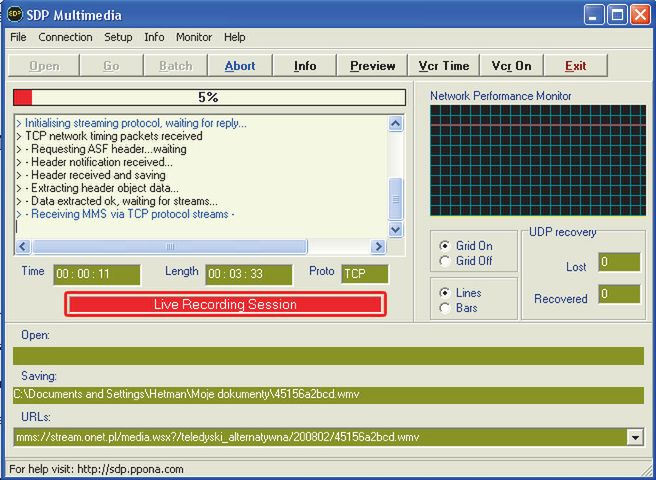The image size is (656, 480).
Task: Choose the Lines display option
Action: (446, 293)
